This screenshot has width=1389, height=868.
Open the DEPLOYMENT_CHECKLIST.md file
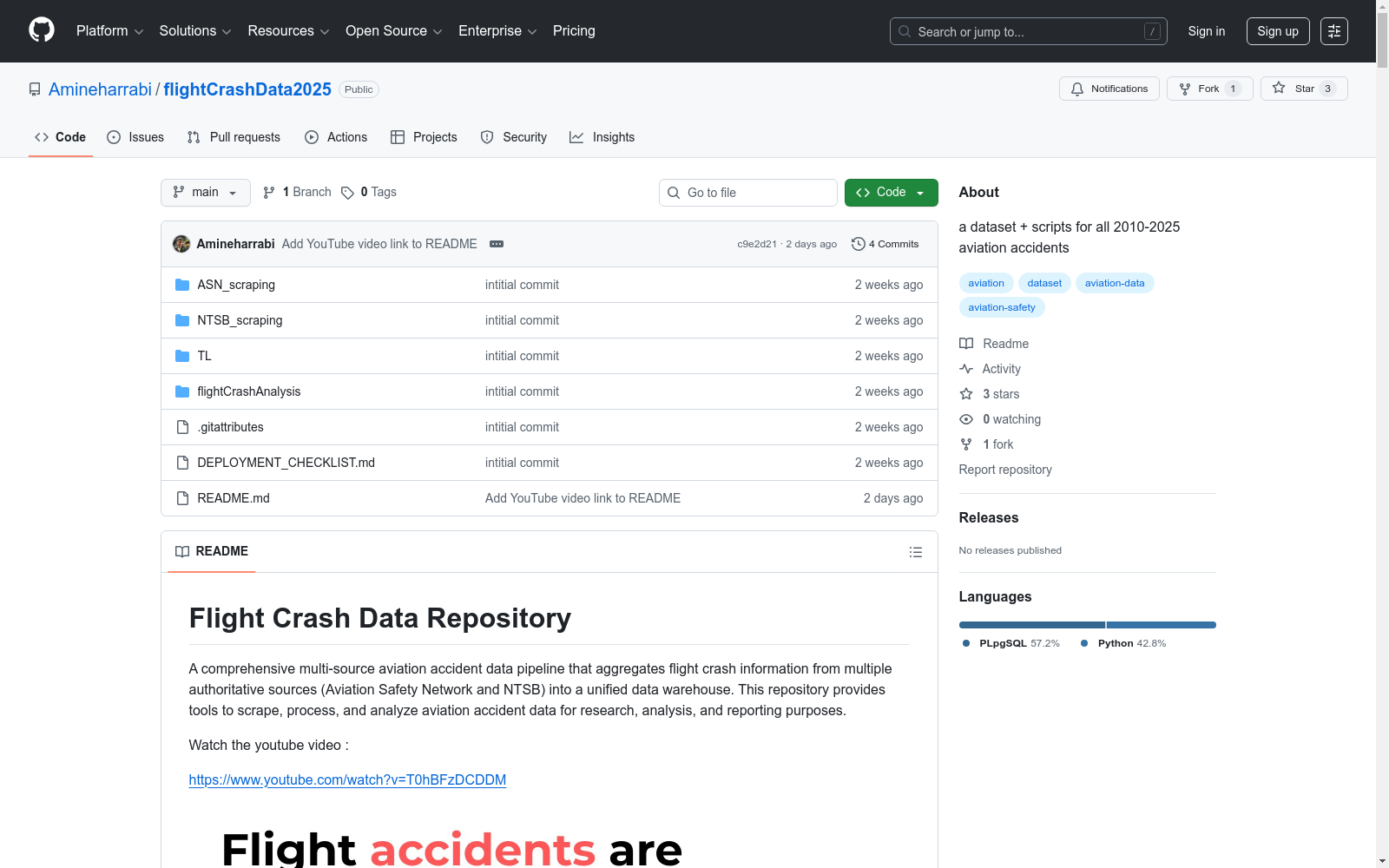pyautogui.click(x=286, y=463)
